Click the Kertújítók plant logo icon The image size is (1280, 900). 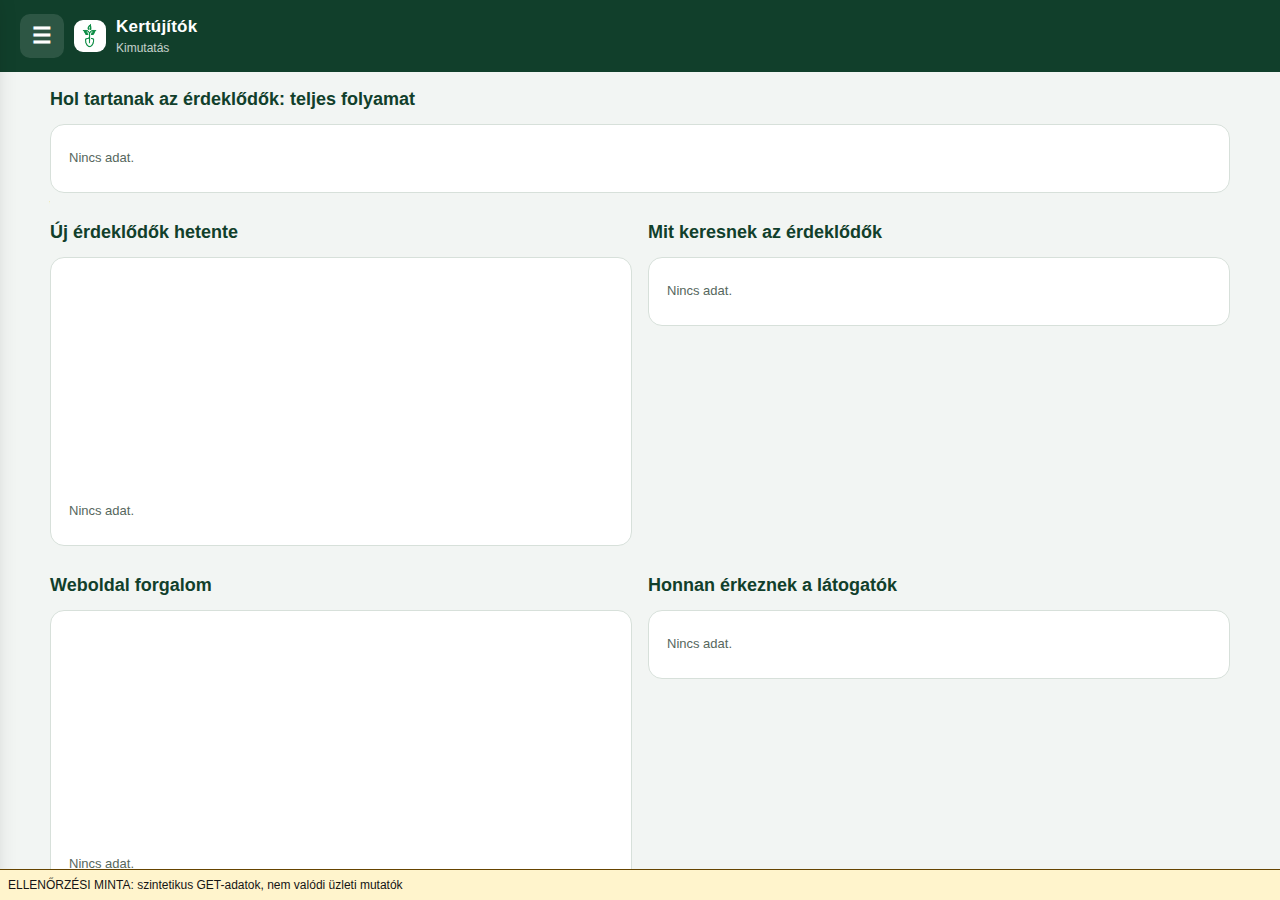[x=90, y=36]
